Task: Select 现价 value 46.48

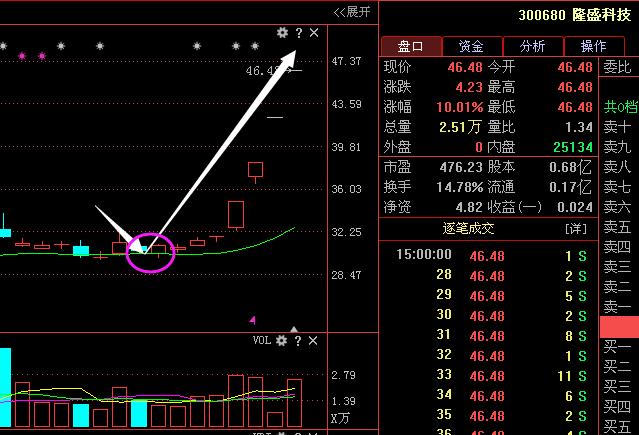Action: click(x=465, y=67)
